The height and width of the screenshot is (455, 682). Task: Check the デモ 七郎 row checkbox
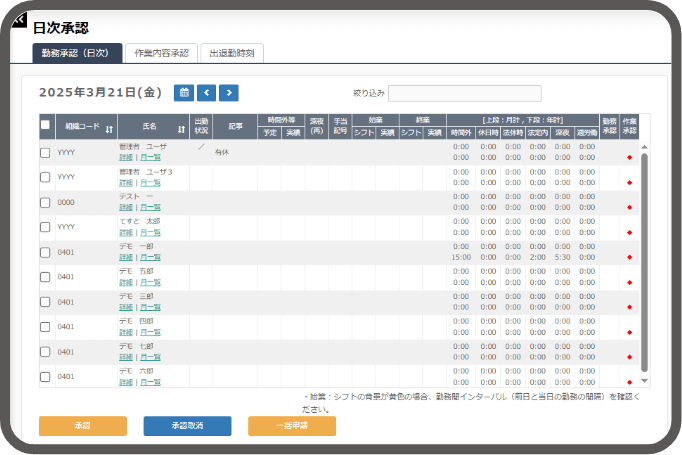tap(45, 352)
